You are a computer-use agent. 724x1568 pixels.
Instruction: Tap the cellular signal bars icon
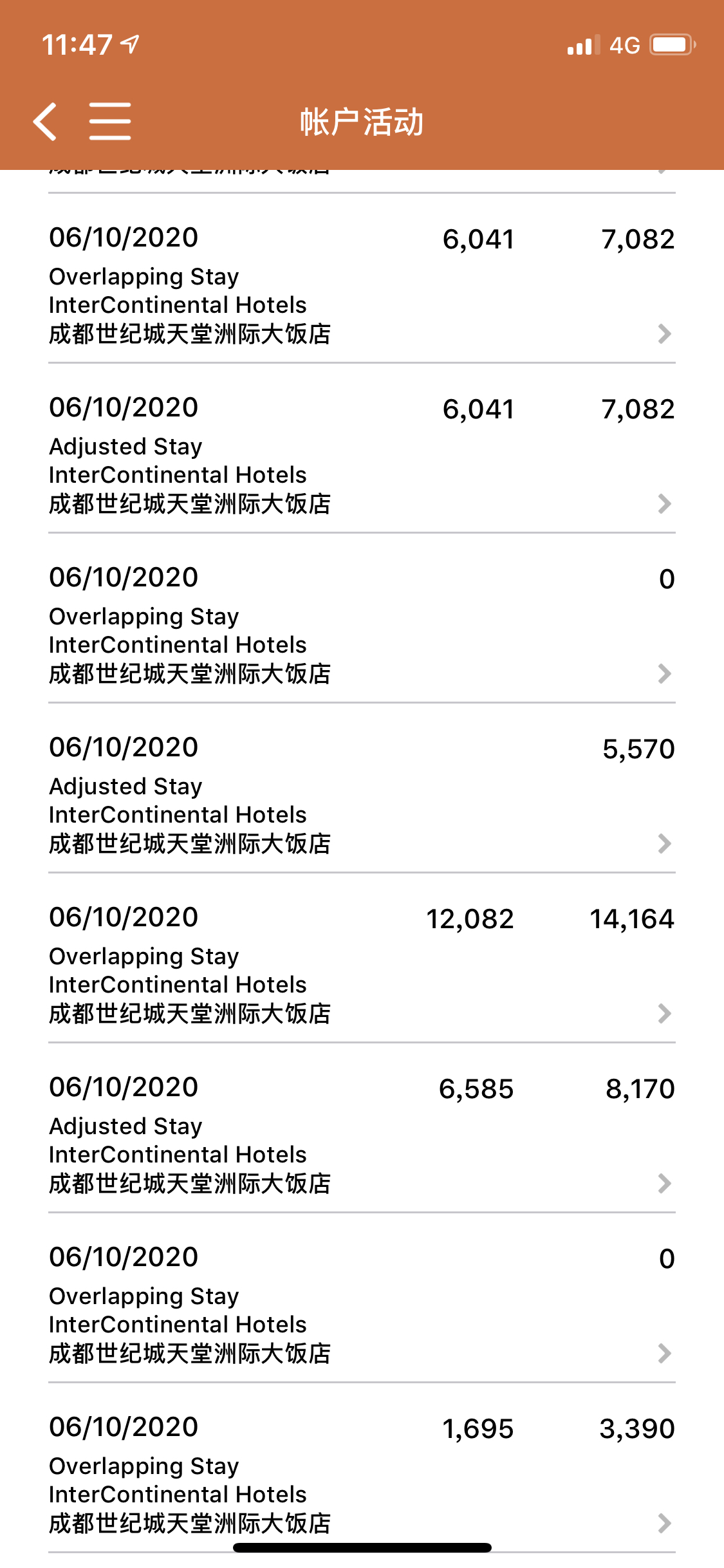click(x=584, y=45)
